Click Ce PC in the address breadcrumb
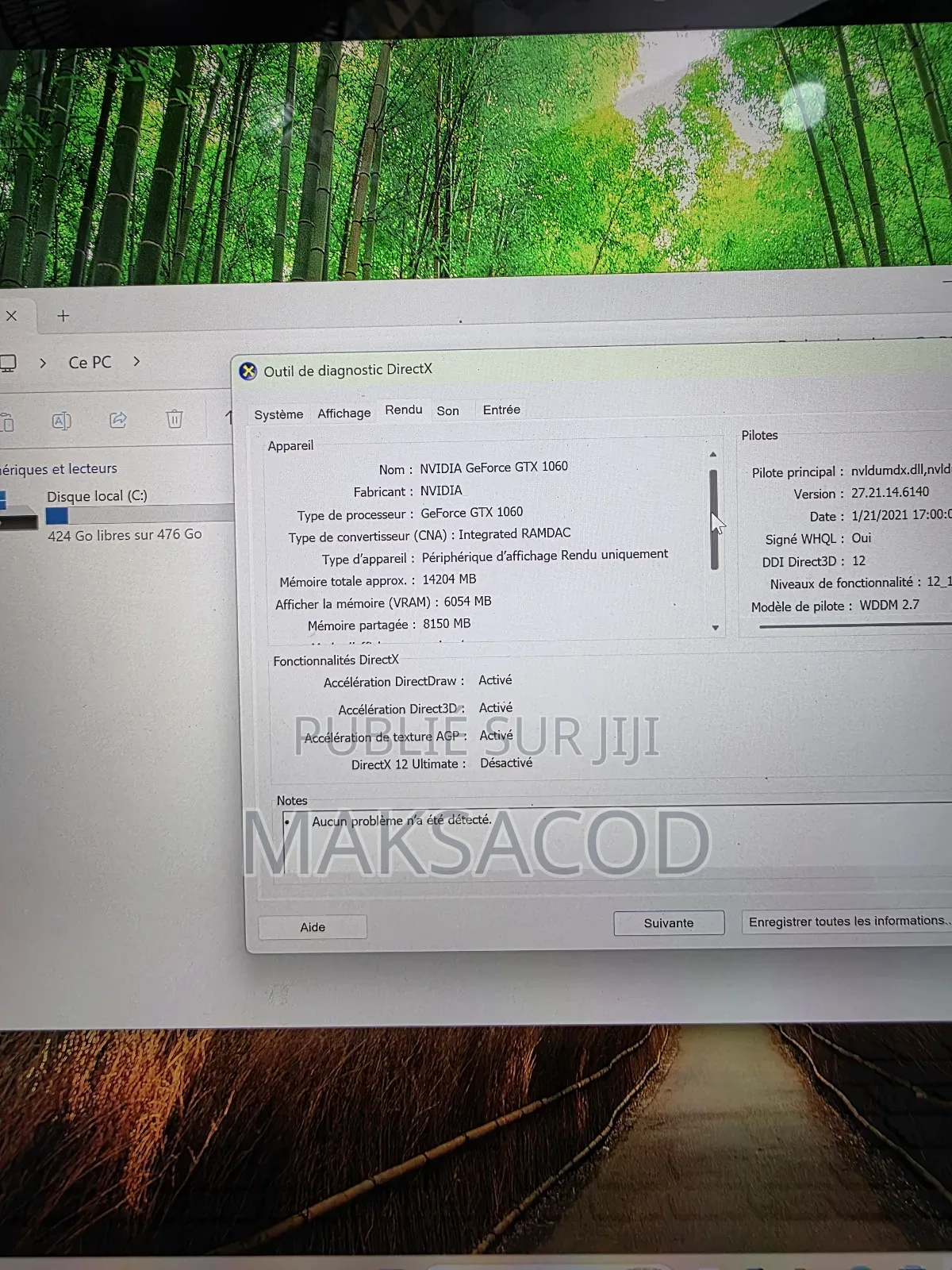Viewport: 952px width, 1270px height. pos(90,362)
